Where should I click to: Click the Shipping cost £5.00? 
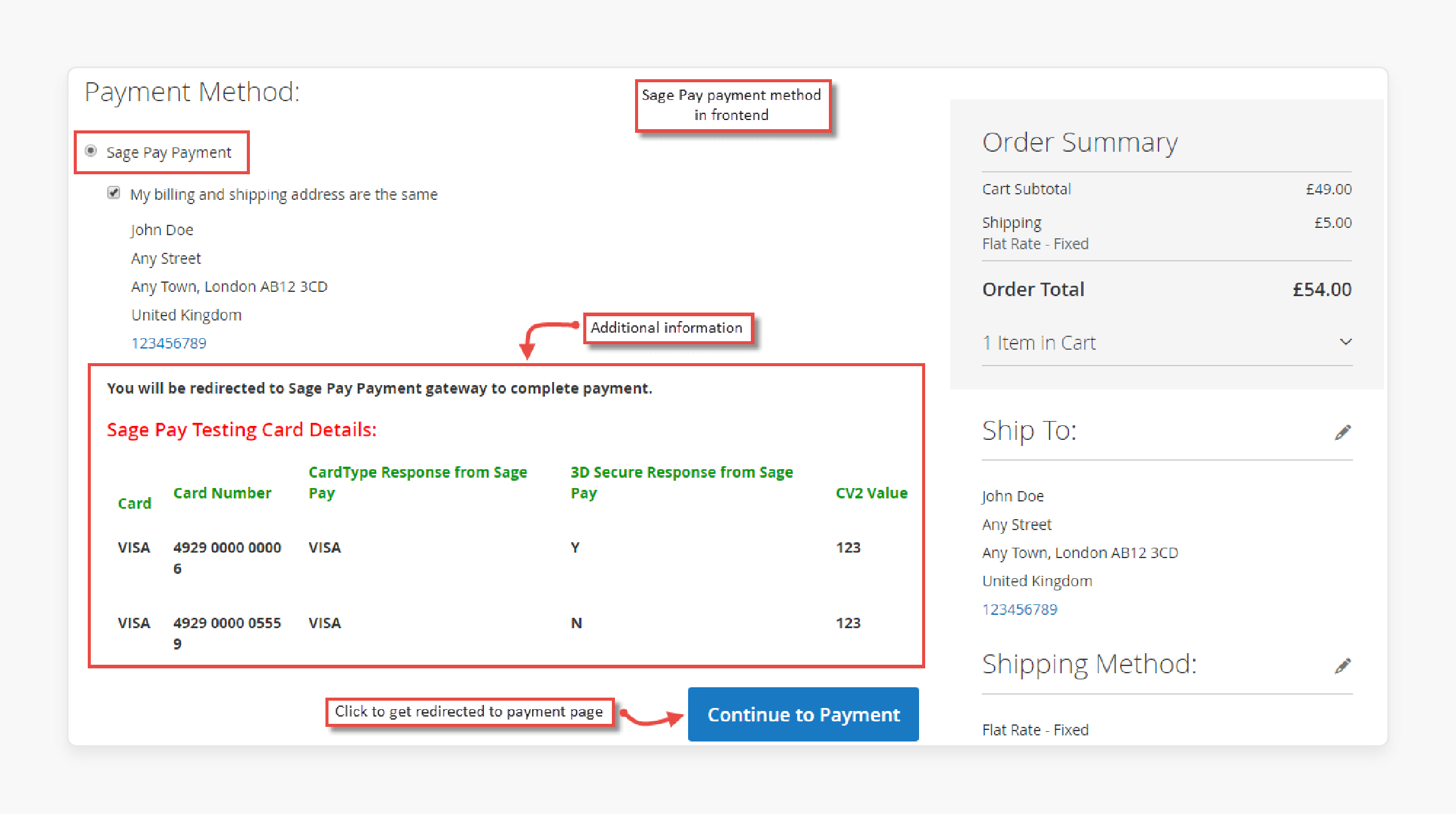point(1333,223)
